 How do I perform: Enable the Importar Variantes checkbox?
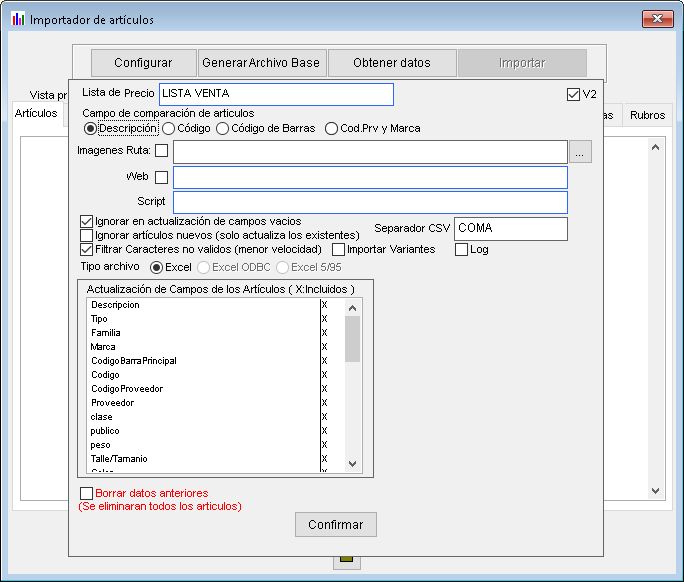[339, 249]
